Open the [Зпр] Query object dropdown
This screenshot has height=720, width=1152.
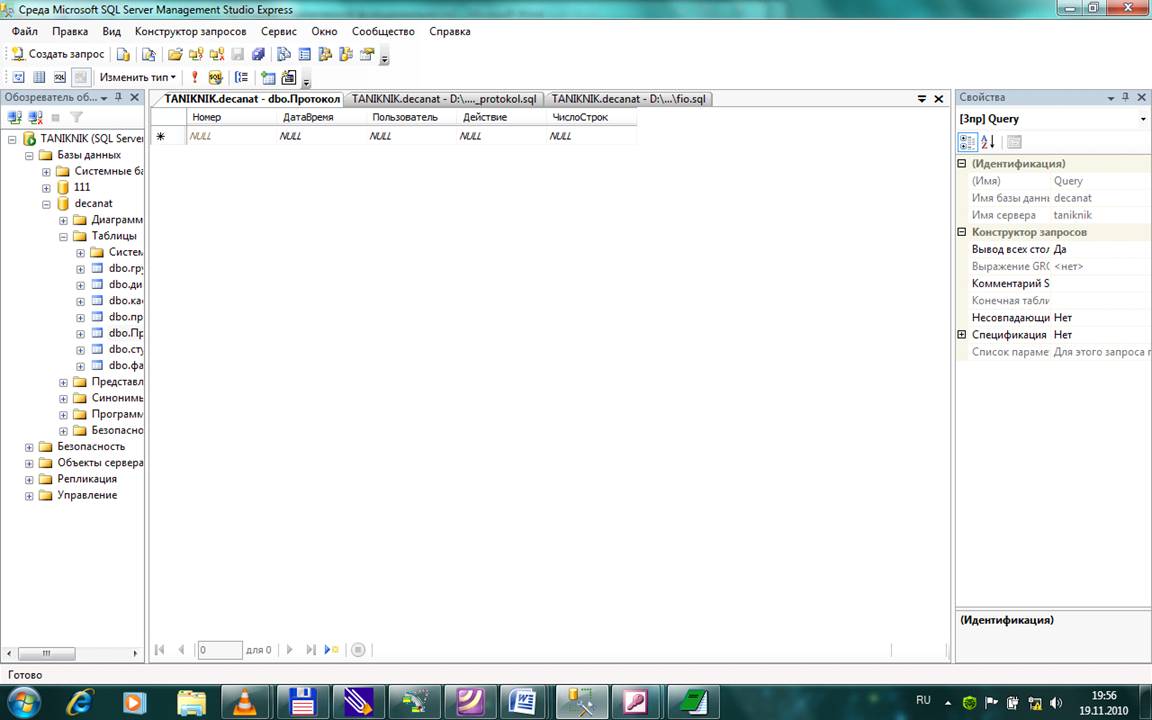pos(1143,119)
